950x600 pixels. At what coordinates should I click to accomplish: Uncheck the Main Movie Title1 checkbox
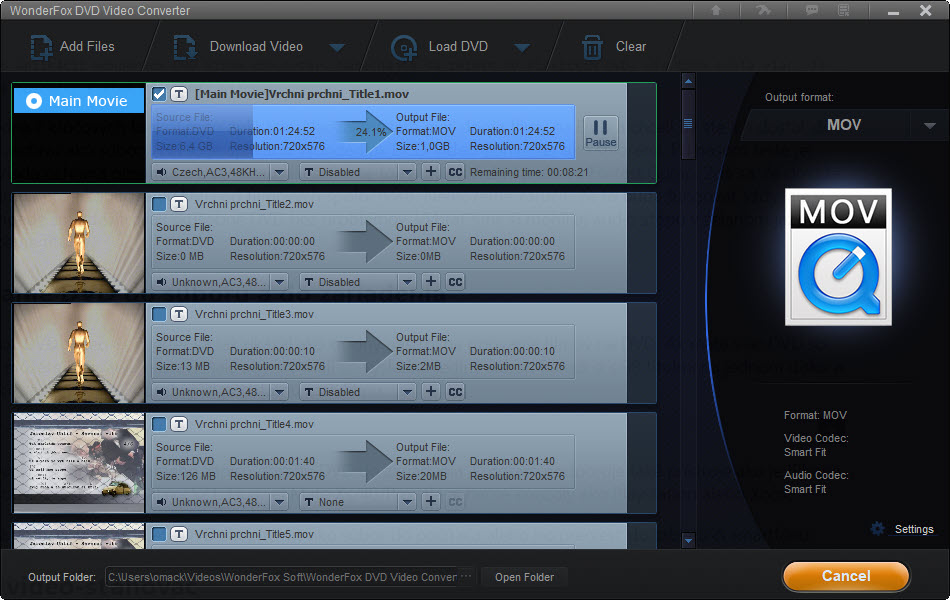159,94
